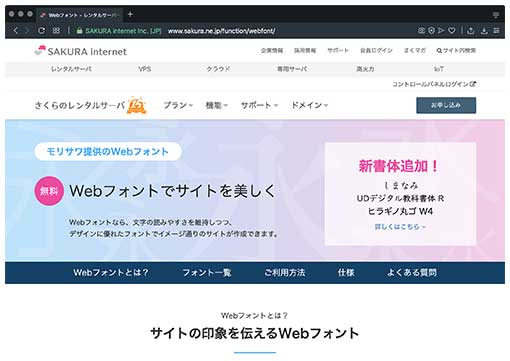Click the Webフォントでサイトを美しく headline
The height and width of the screenshot is (361, 510).
coord(172,191)
